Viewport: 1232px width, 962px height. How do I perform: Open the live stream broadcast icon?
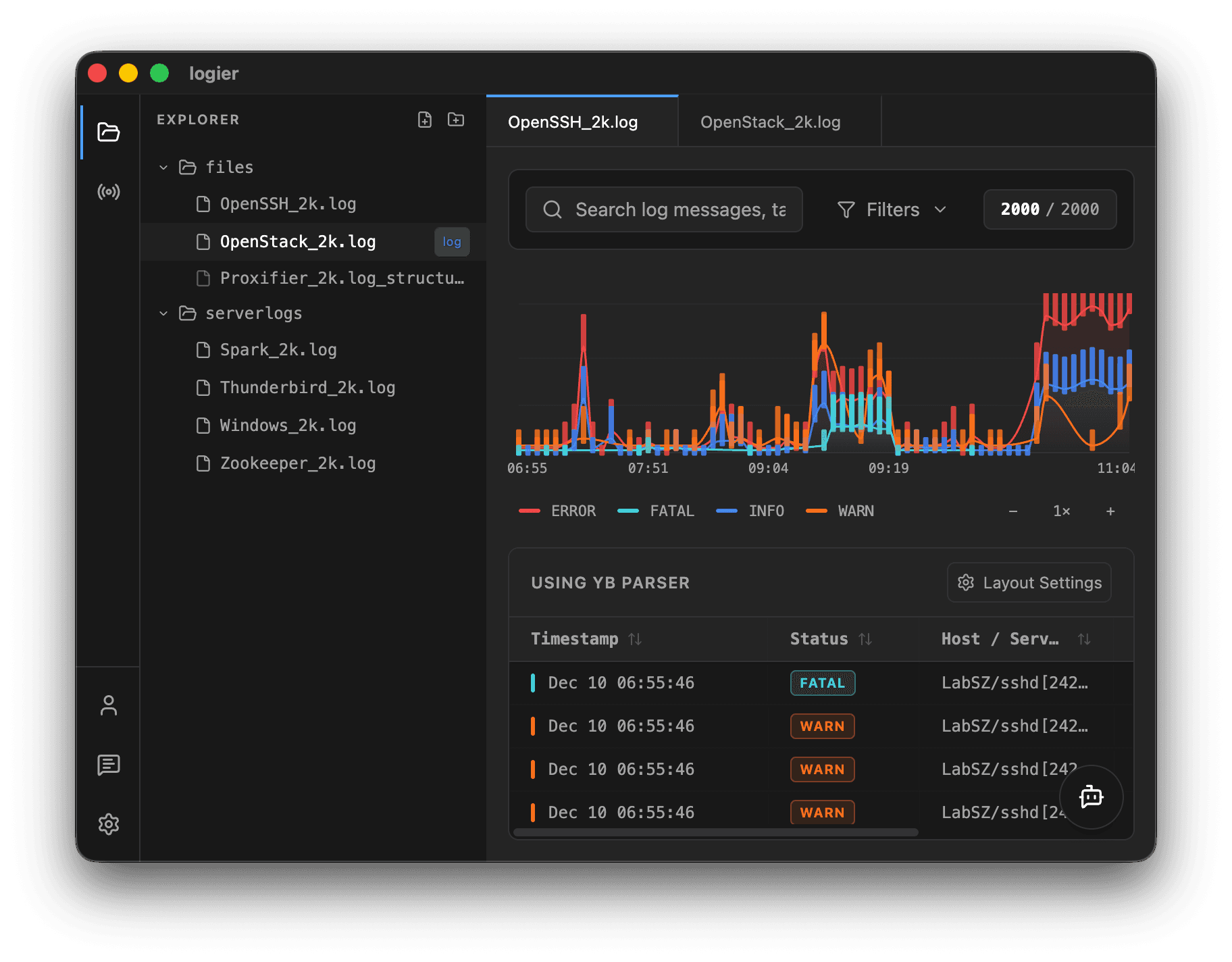[108, 192]
